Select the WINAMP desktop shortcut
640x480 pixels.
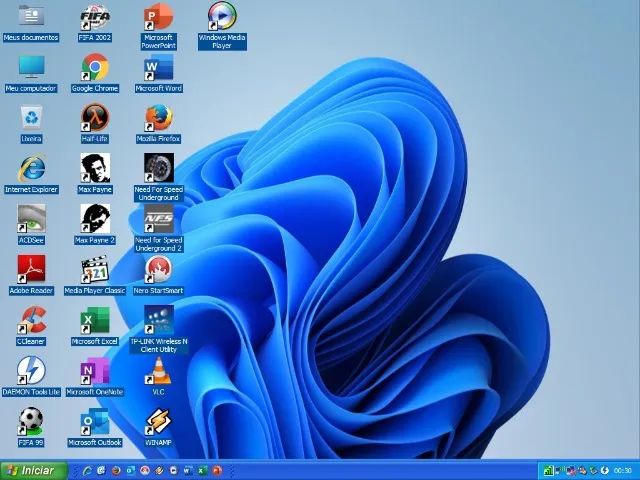(158, 428)
